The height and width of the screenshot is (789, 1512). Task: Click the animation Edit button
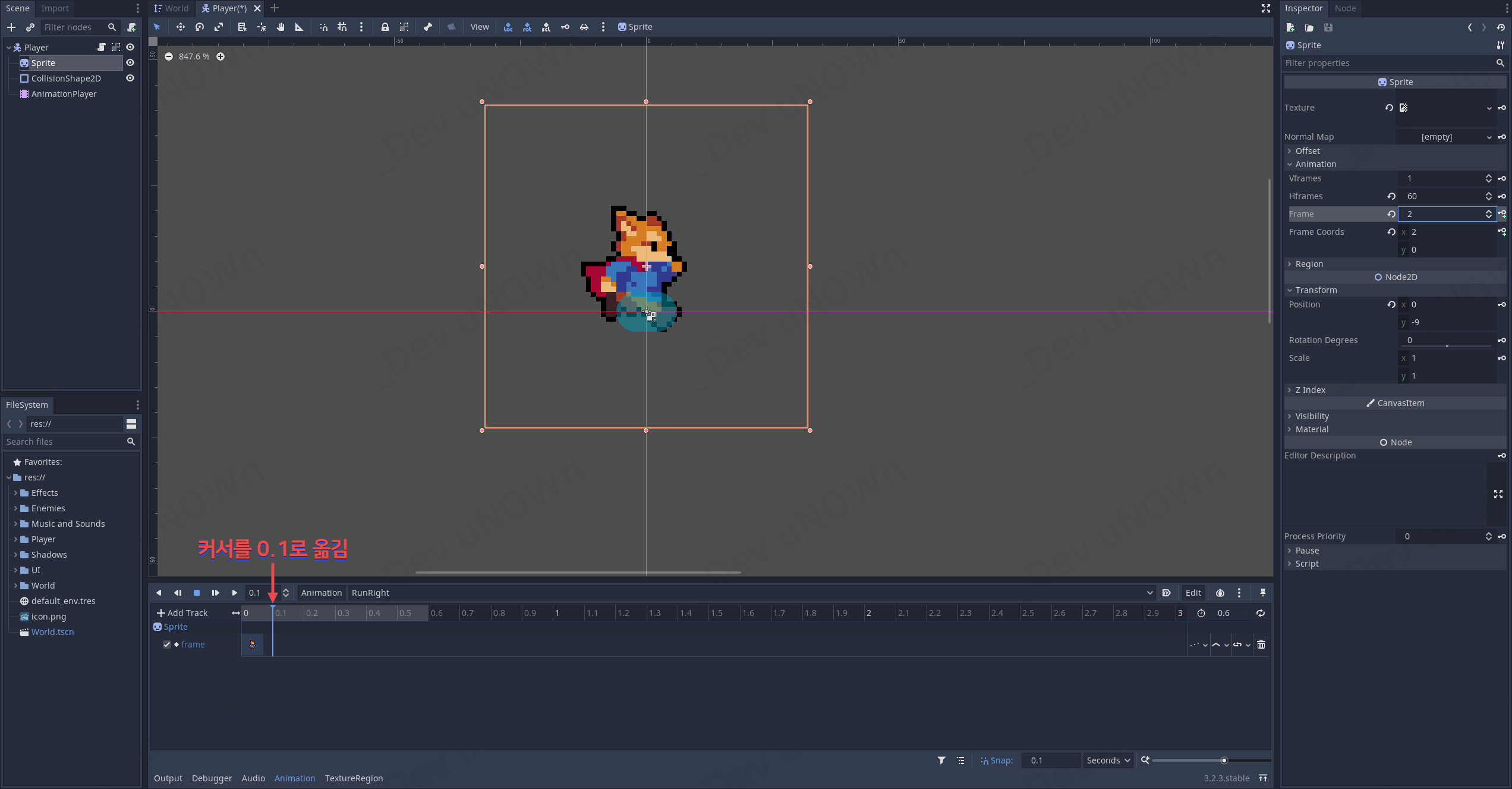click(x=1193, y=593)
